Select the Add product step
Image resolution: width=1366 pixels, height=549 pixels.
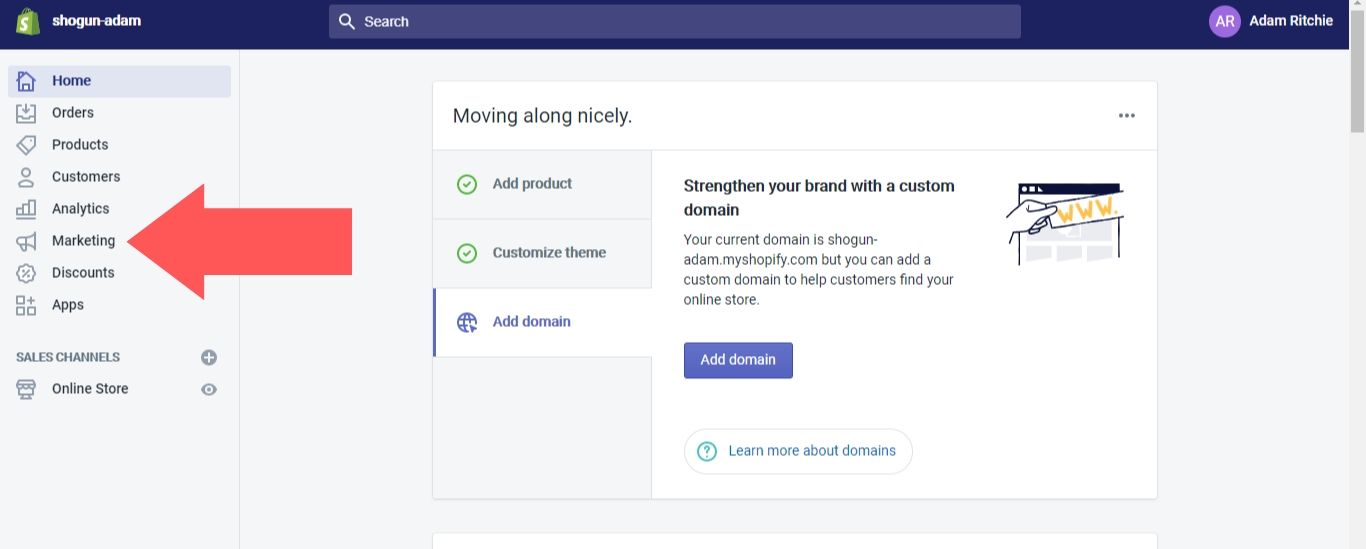pyautogui.click(x=532, y=184)
